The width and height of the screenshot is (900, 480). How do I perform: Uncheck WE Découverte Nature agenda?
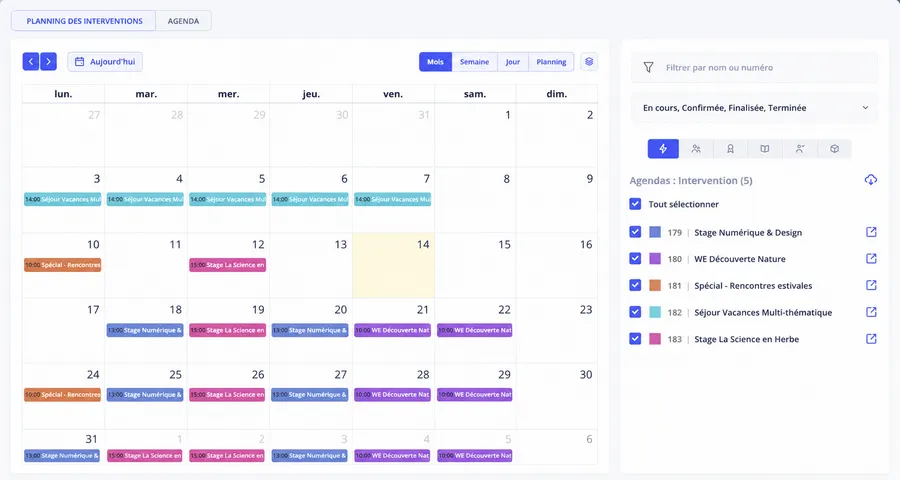point(635,258)
